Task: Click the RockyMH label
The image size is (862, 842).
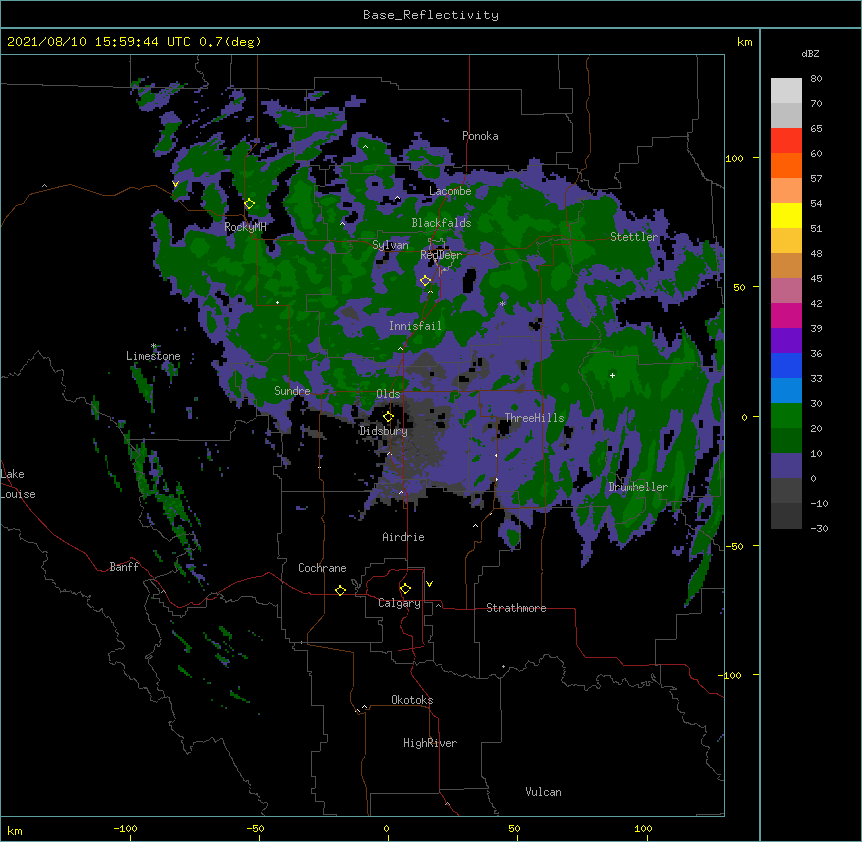Action: (245, 227)
